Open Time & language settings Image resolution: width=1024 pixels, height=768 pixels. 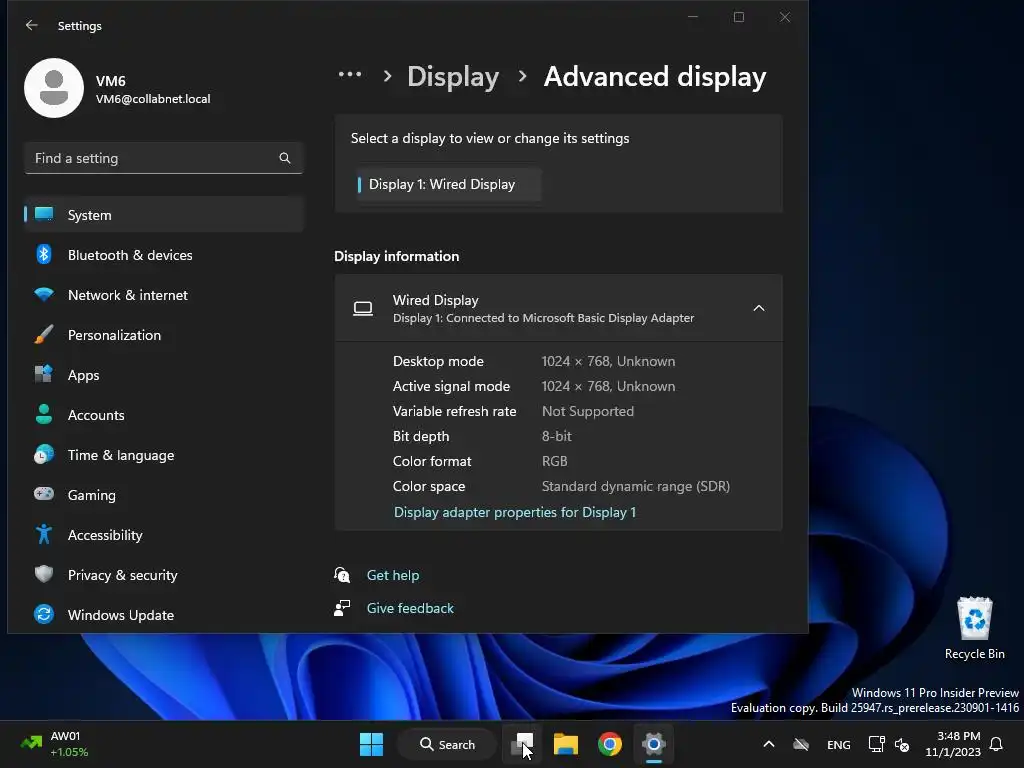163,455
